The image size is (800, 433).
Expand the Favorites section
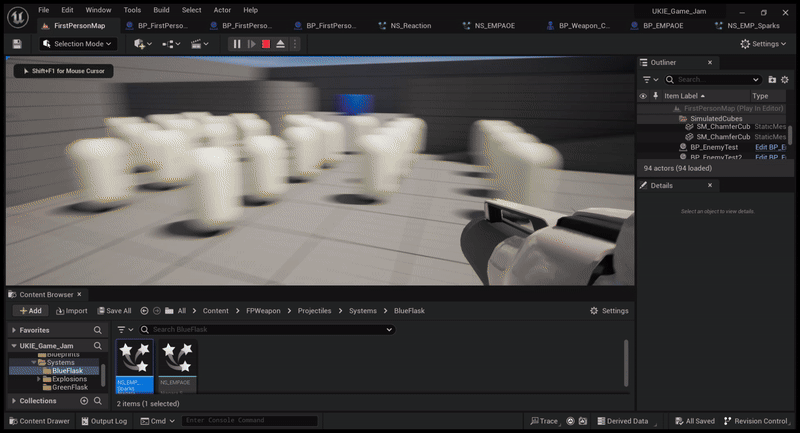(14, 329)
